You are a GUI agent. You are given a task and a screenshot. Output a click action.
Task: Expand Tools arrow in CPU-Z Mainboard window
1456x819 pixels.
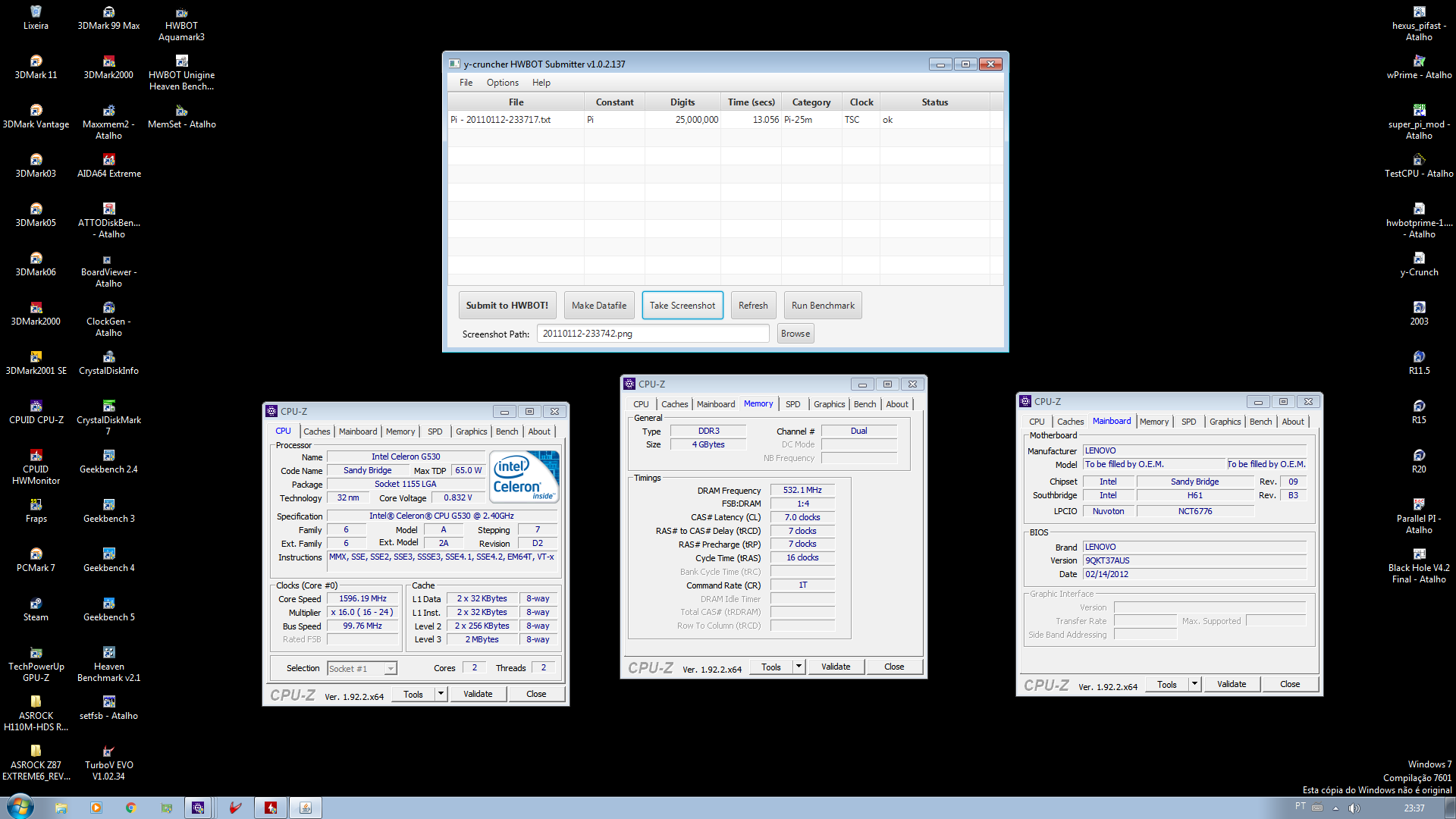tap(1194, 684)
